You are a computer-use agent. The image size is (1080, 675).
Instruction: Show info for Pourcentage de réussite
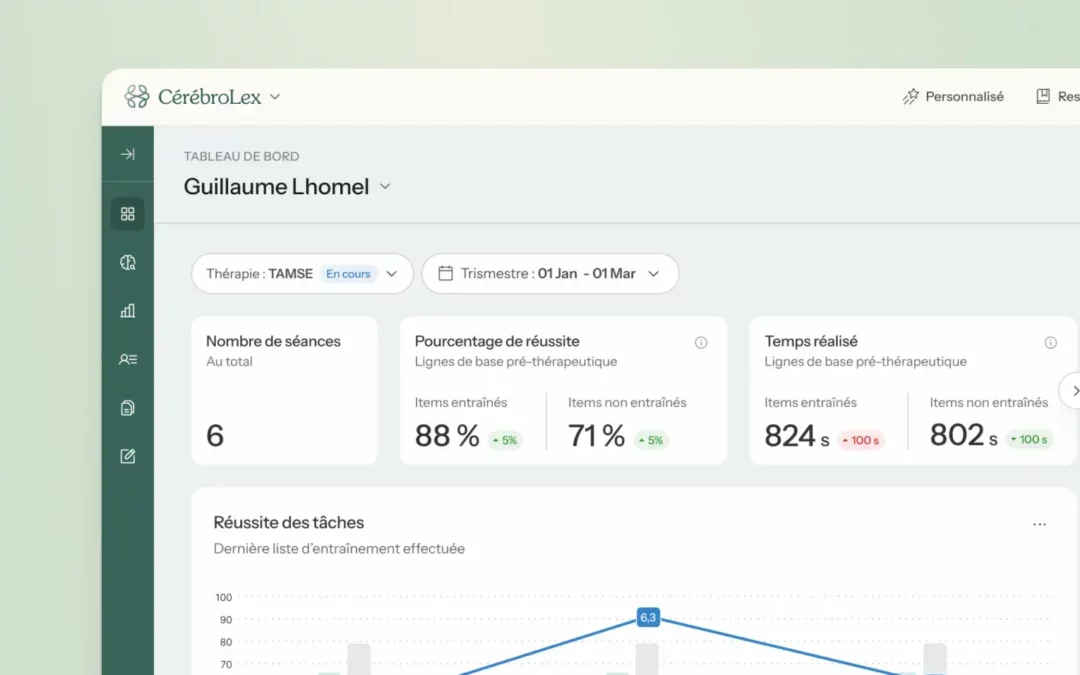[700, 342]
